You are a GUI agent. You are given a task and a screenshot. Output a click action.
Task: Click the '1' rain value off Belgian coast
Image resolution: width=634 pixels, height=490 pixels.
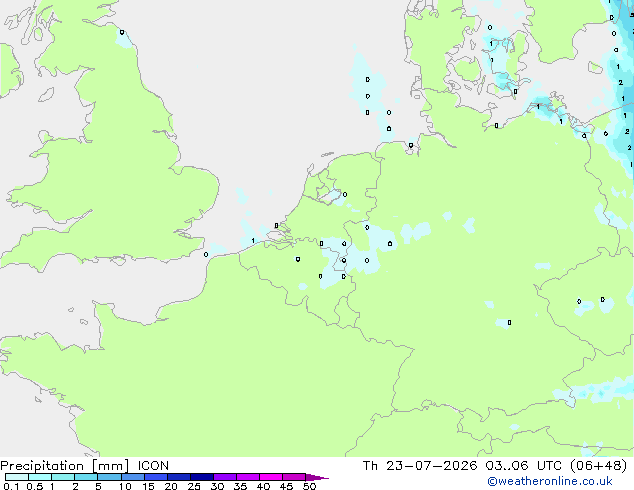click(253, 241)
